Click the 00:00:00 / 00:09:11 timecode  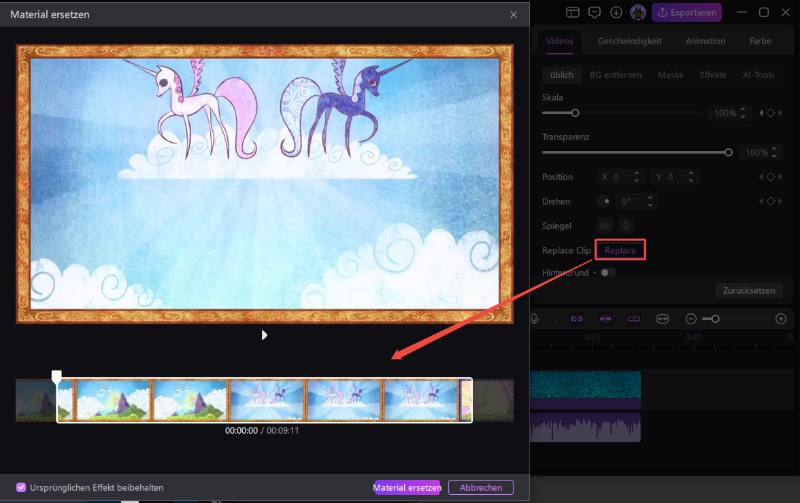point(262,431)
